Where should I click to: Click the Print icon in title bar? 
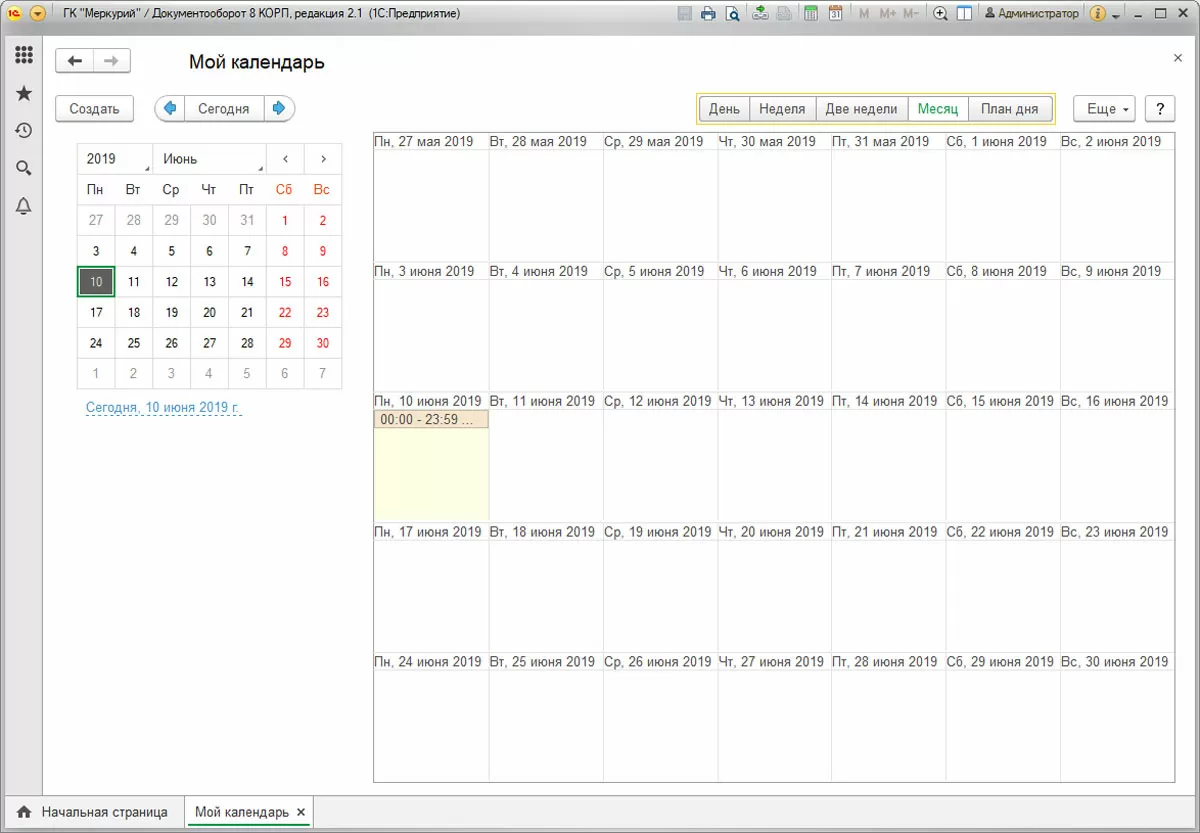coord(708,14)
